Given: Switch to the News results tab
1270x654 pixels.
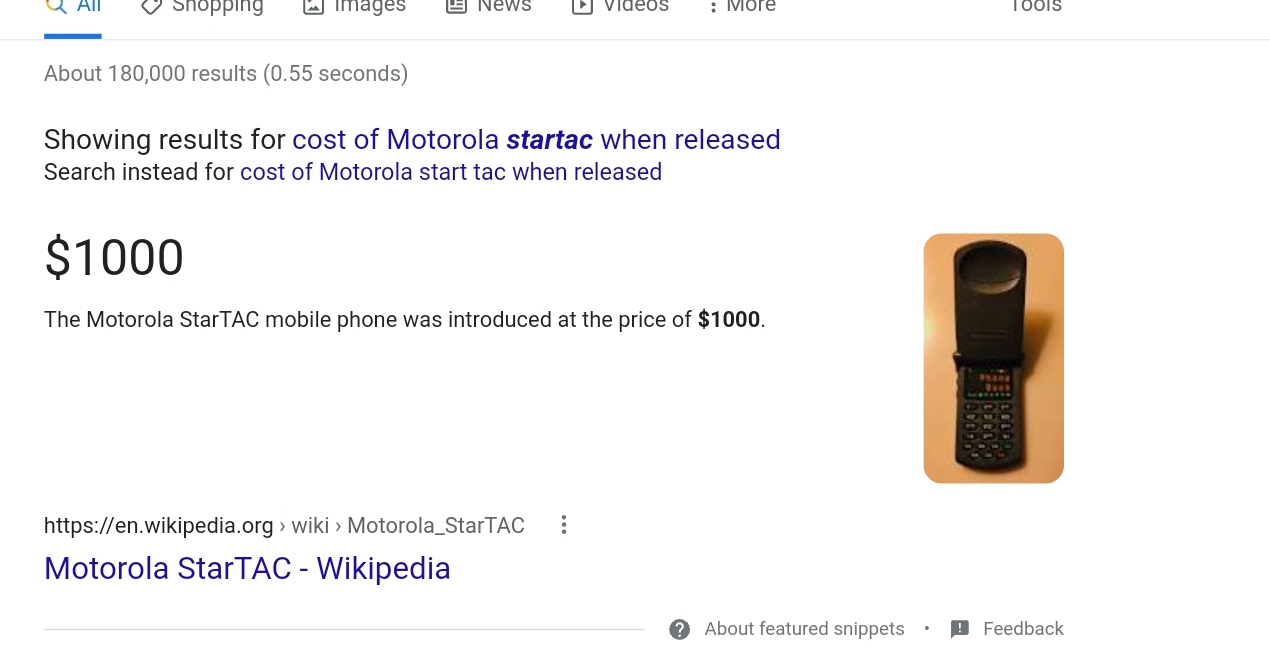Looking at the screenshot, I should [x=488, y=8].
